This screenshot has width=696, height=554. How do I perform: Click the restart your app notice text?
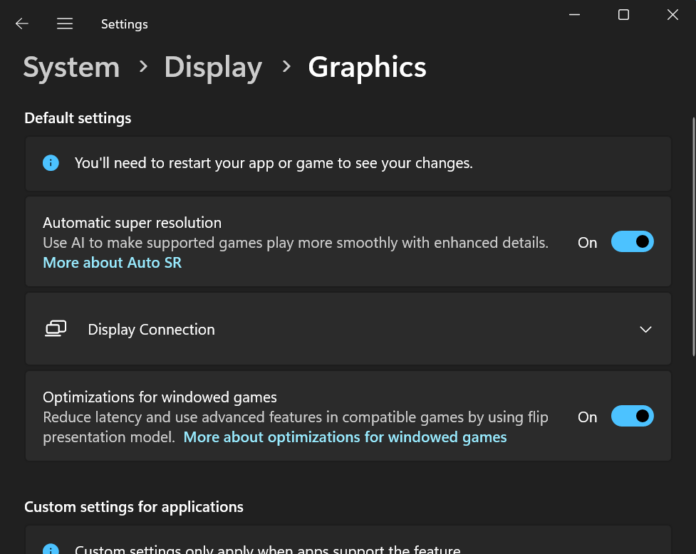tap(273, 162)
